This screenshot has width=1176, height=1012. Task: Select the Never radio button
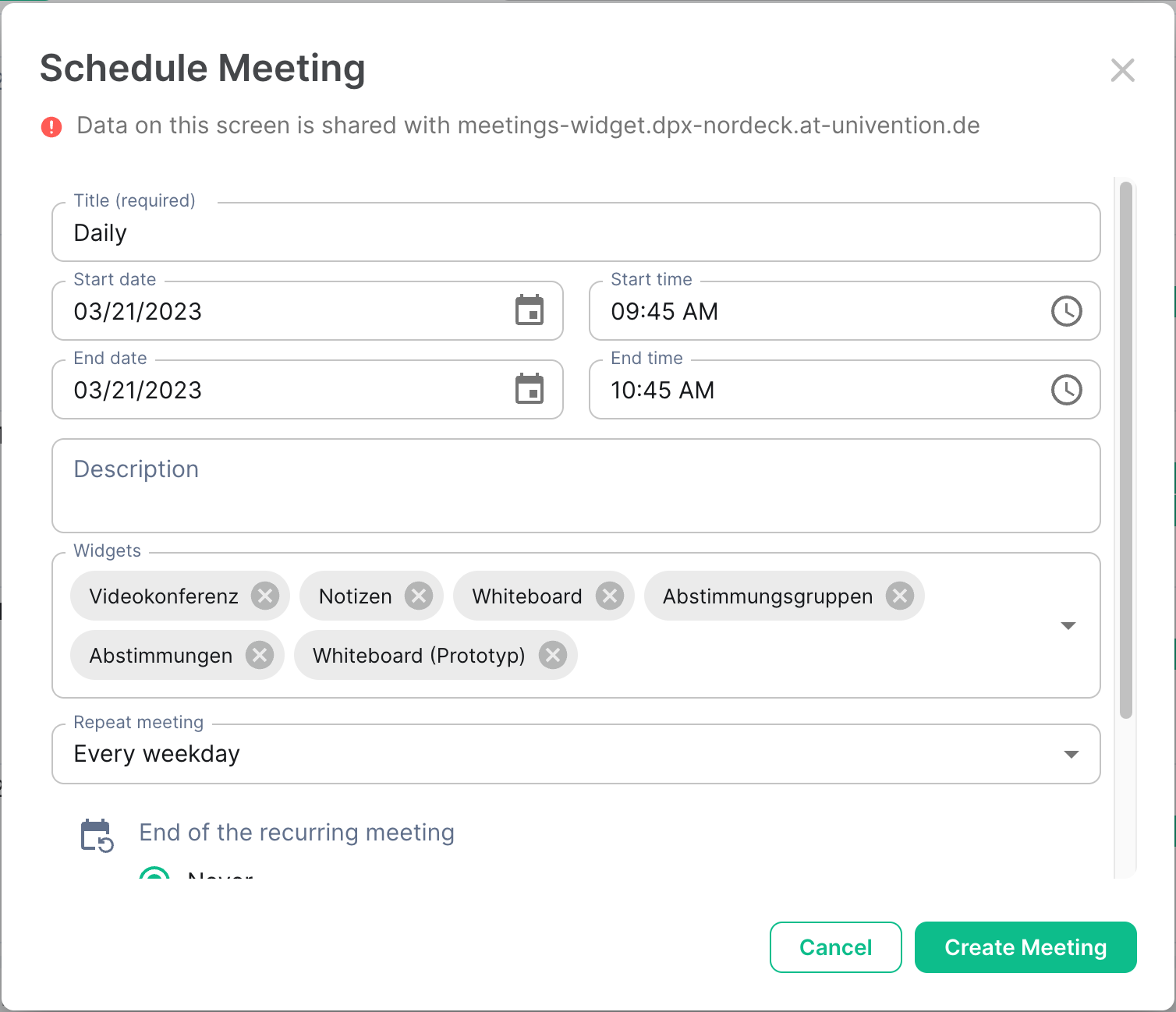point(154,875)
